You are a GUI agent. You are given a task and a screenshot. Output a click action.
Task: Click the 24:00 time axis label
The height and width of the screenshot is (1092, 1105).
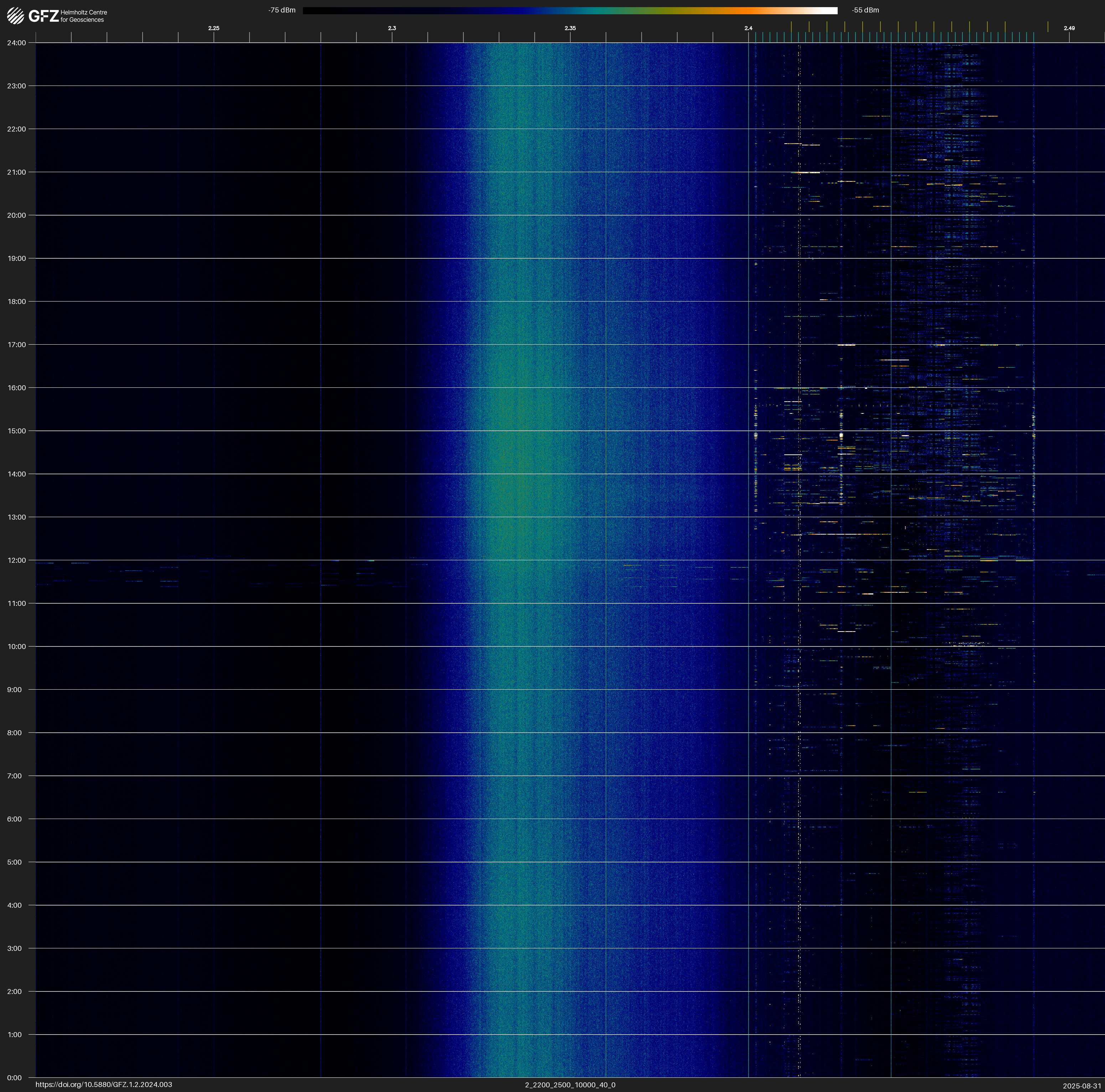tap(17, 43)
